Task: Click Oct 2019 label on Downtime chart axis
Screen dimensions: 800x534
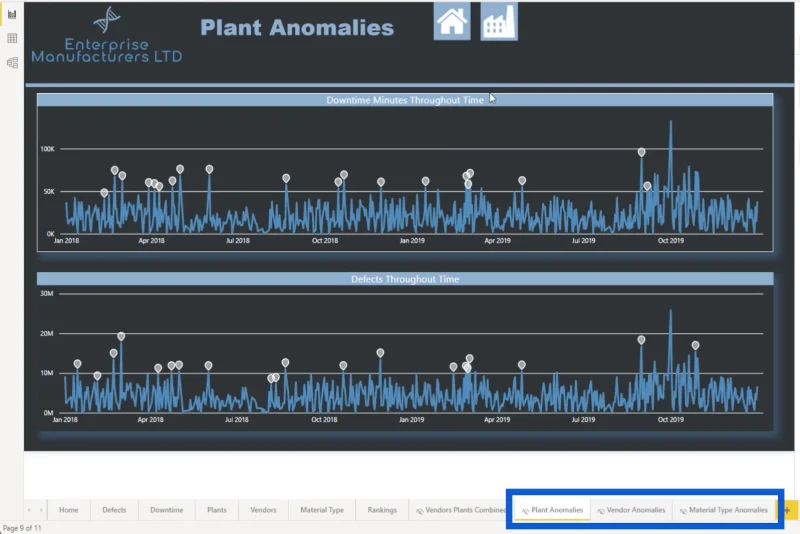Action: pos(670,240)
